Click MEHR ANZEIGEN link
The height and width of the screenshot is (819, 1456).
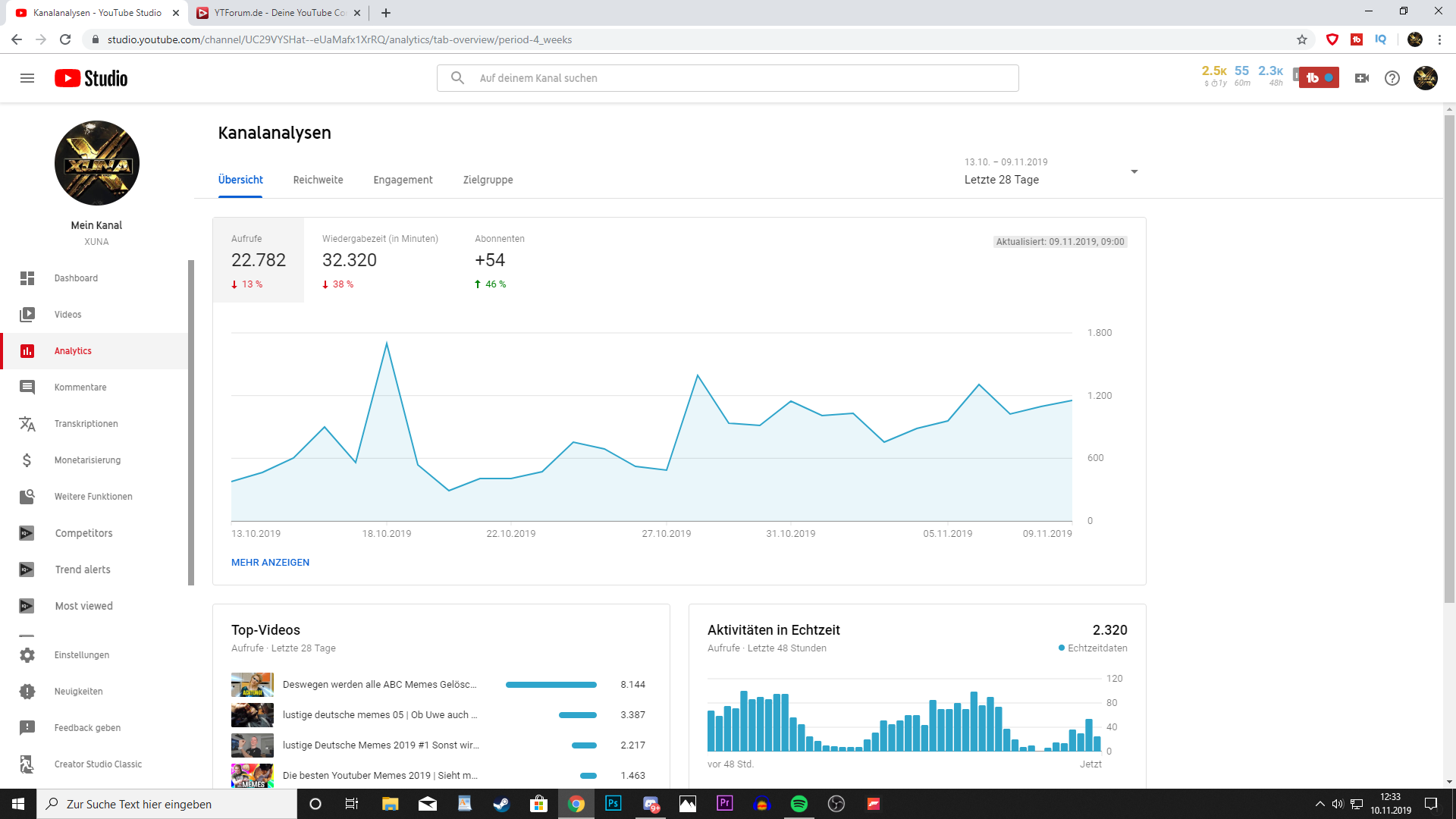click(270, 563)
